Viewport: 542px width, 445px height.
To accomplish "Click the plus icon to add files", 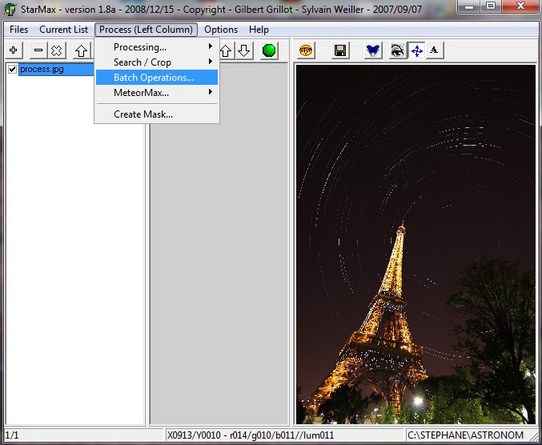I will [14, 50].
